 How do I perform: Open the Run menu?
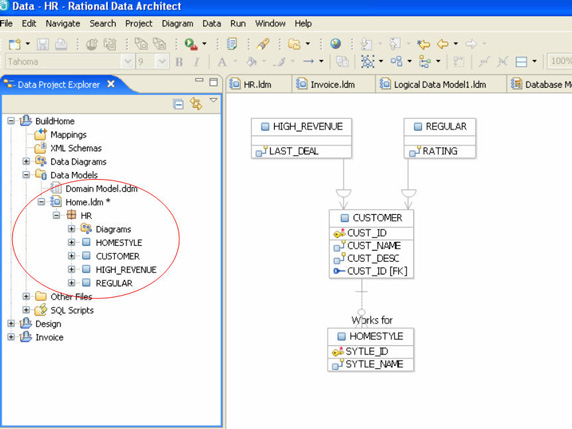(238, 24)
